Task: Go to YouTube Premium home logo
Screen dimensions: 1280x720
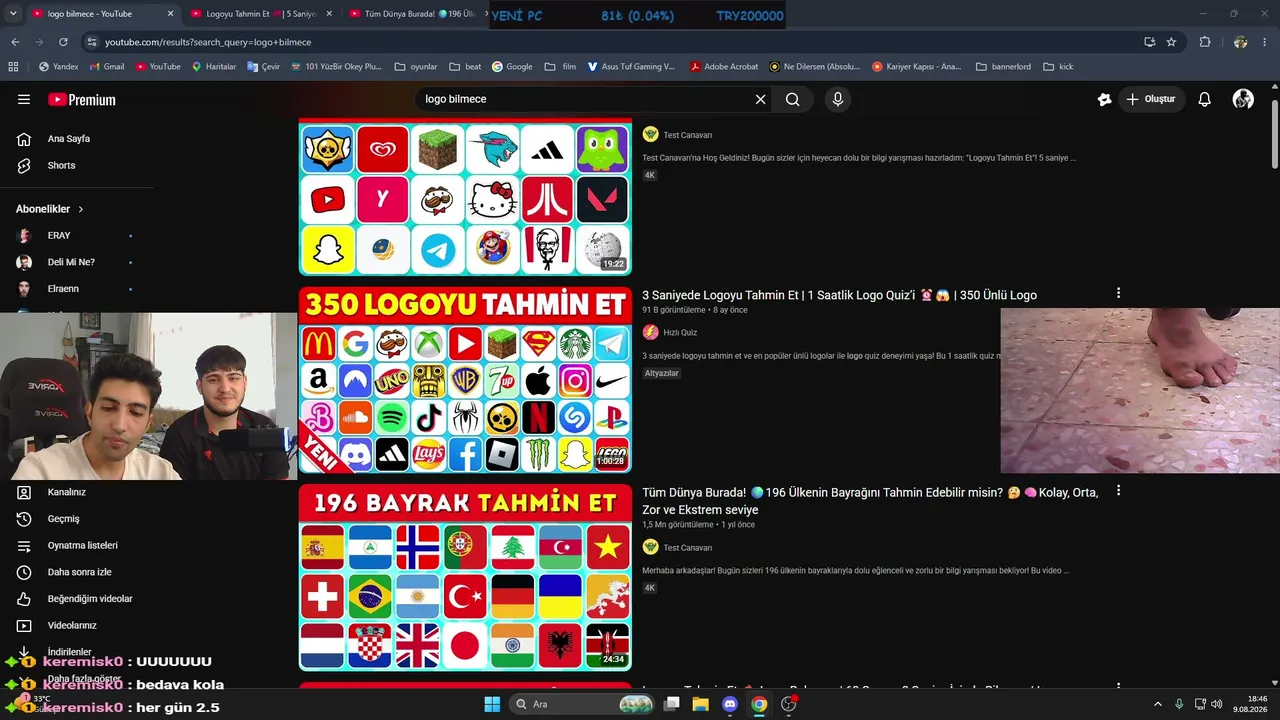Action: point(82,100)
